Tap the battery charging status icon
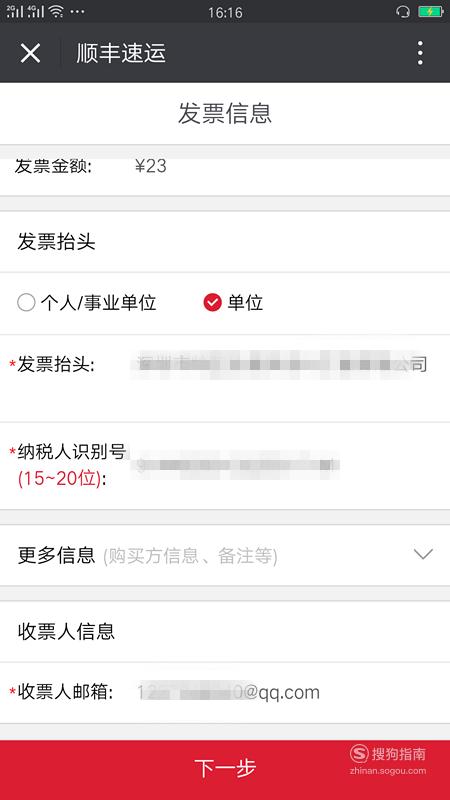This screenshot has height=800, width=450. [x=430, y=11]
